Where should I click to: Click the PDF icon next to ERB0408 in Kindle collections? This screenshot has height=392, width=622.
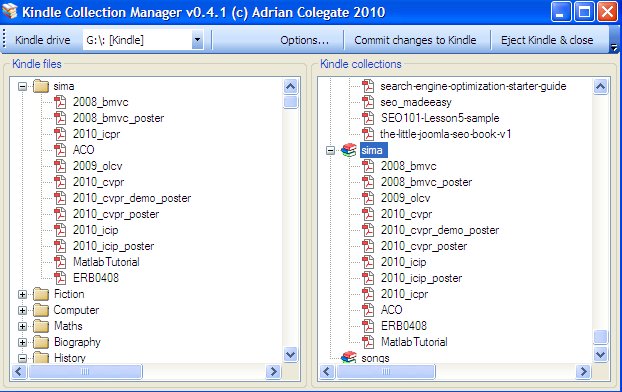pyautogui.click(x=368, y=326)
